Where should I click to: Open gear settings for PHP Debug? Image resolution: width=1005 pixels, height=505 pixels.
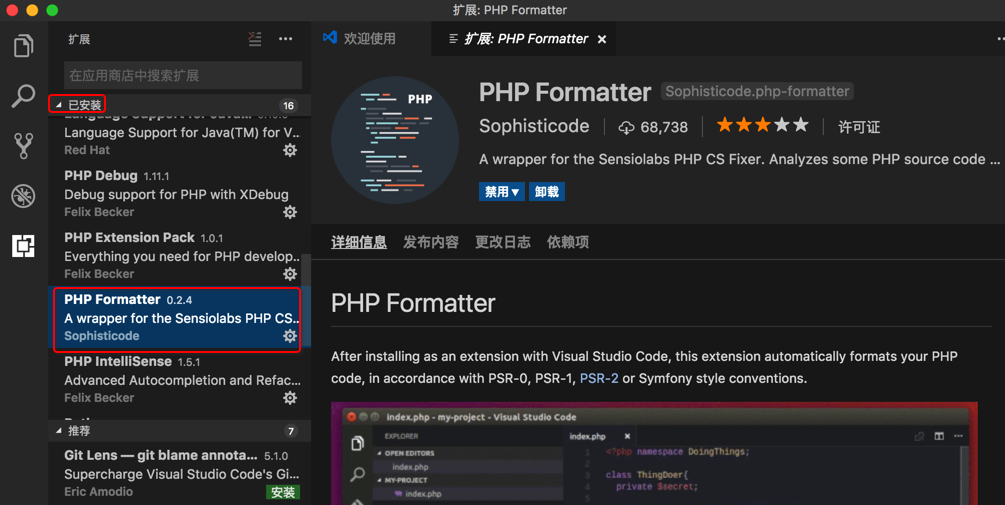(x=290, y=212)
